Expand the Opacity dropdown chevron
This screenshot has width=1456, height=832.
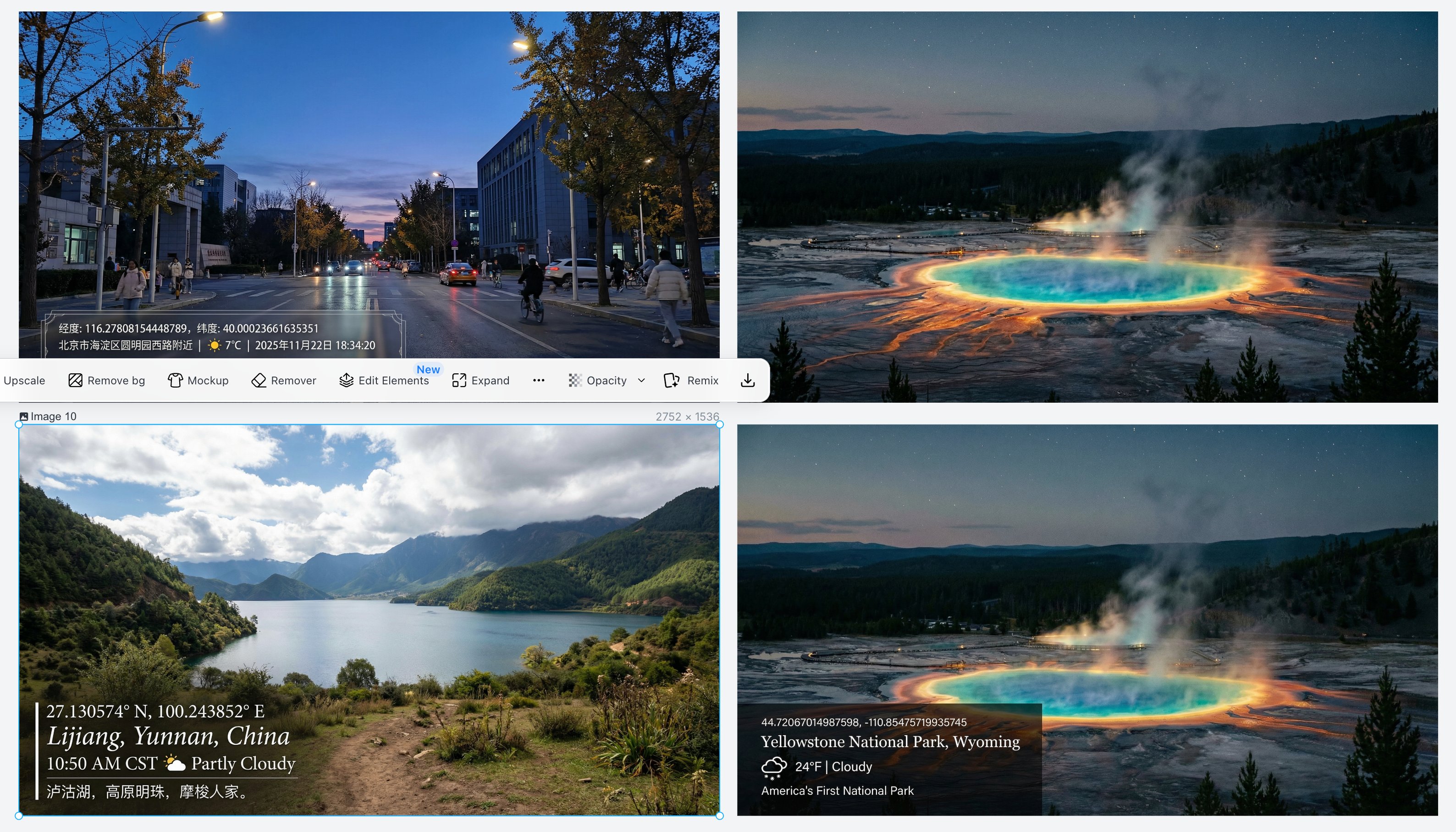tap(641, 381)
